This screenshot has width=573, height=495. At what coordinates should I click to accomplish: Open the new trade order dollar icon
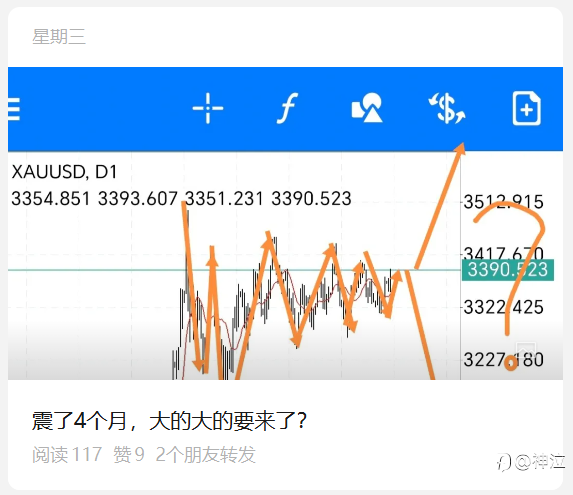point(447,108)
